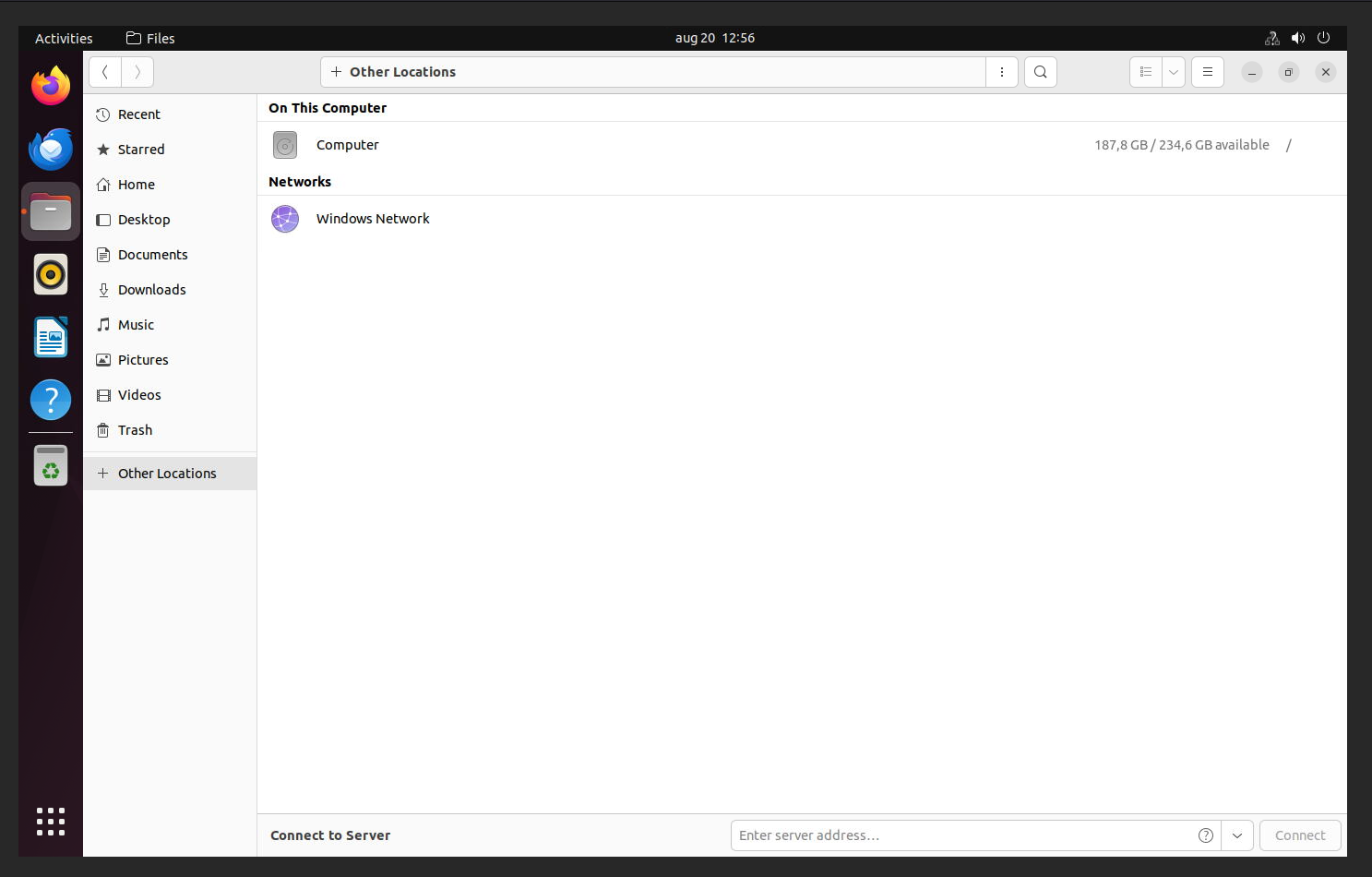Click the volume speaker icon
Viewport: 1372px width, 877px height.
coord(1298,38)
